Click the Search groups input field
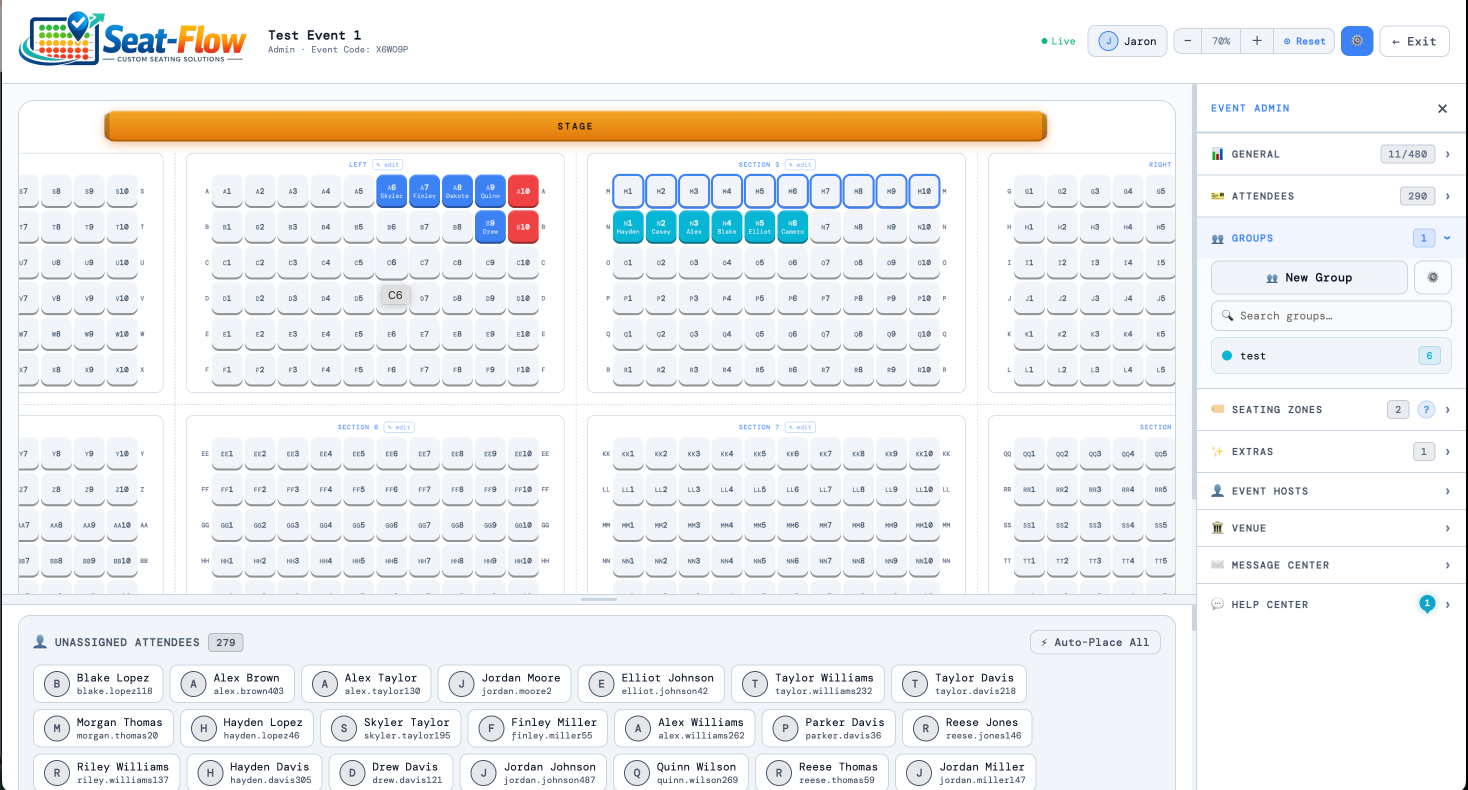The image size is (1468, 790). point(1331,316)
